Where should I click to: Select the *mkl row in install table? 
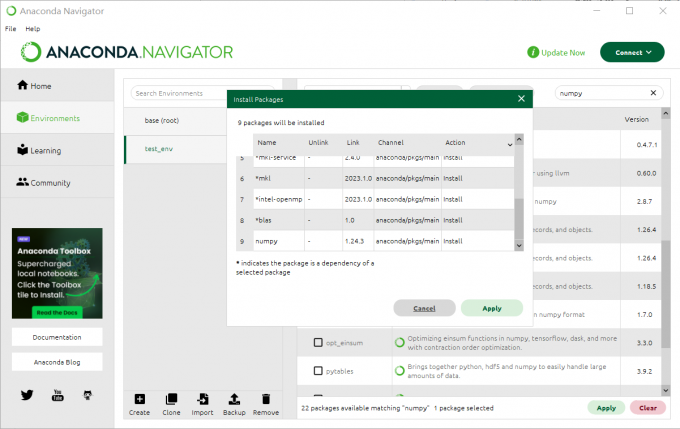click(x=375, y=178)
